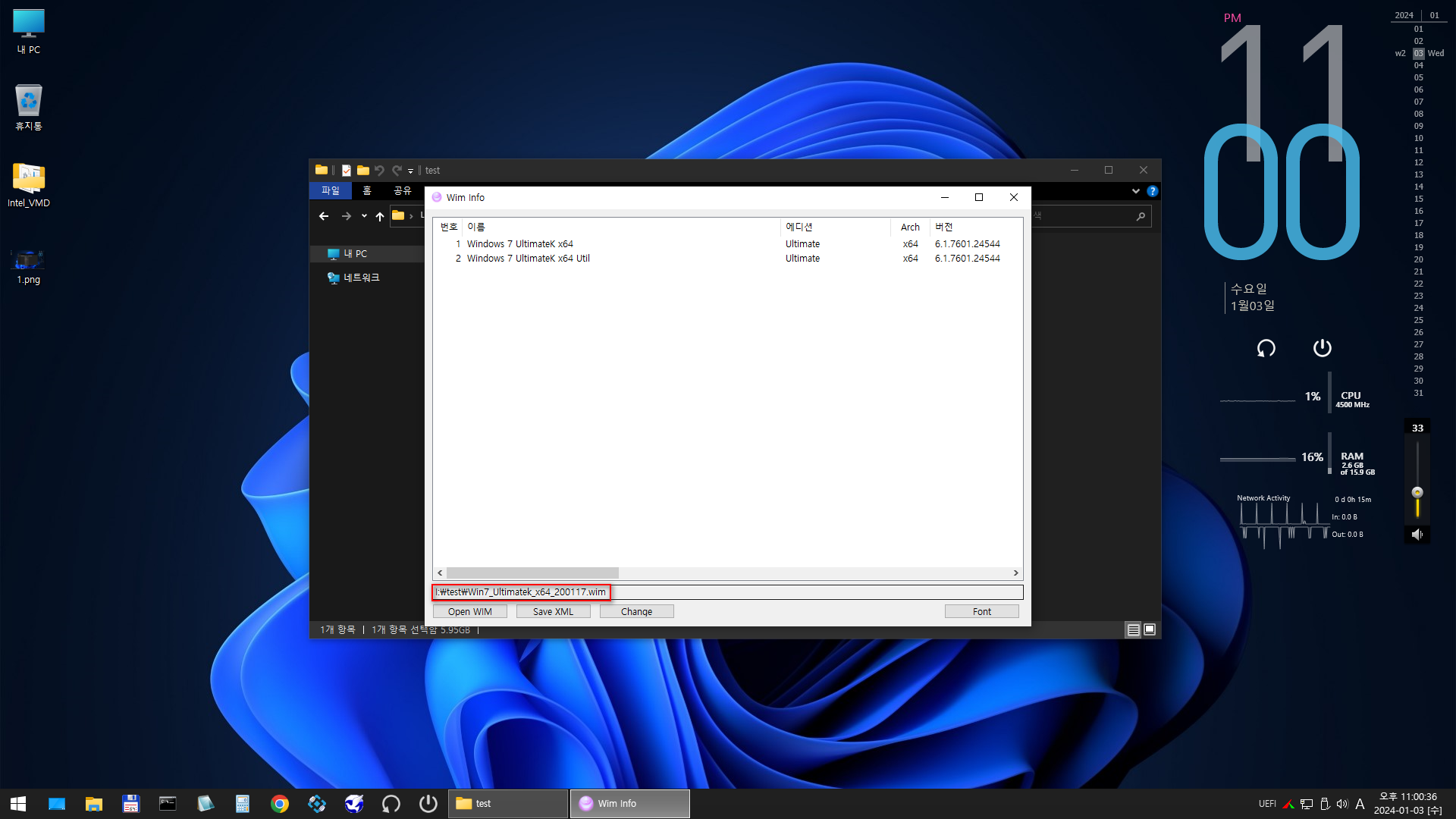This screenshot has width=1456, height=819.
Task: Switch to the test Explorer taskbar button
Action: [x=508, y=804]
